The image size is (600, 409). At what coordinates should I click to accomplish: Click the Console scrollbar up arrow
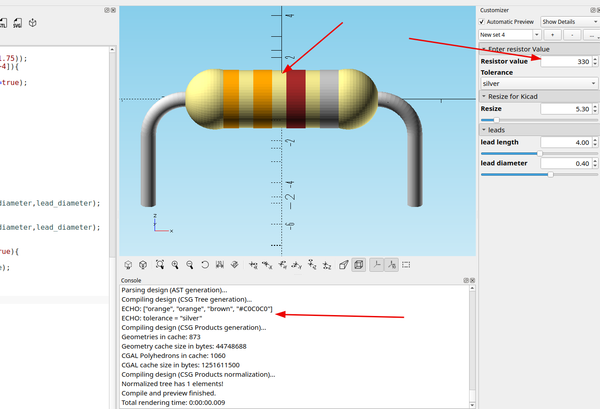tap(473, 288)
